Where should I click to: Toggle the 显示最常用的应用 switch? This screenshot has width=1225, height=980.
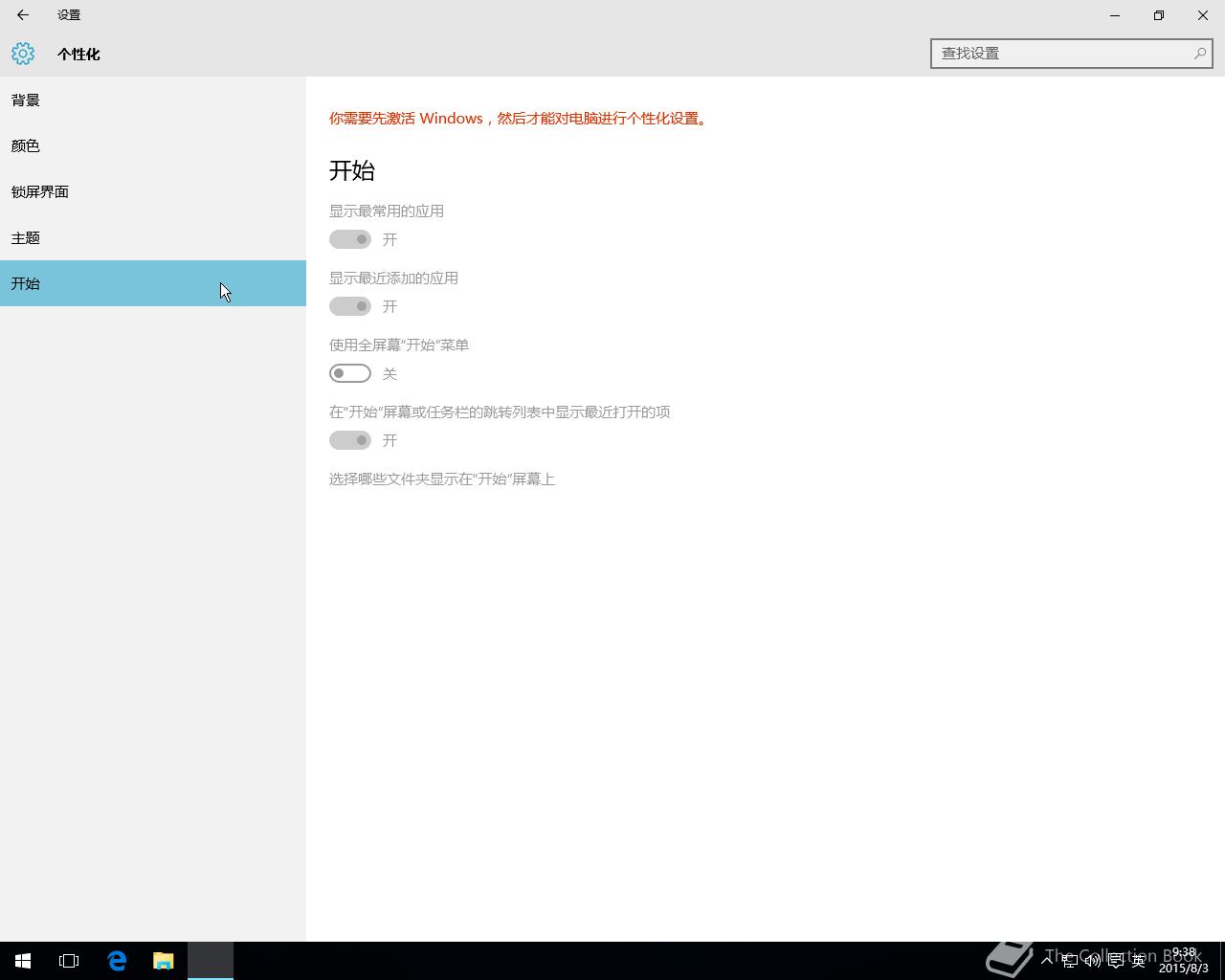pos(350,239)
